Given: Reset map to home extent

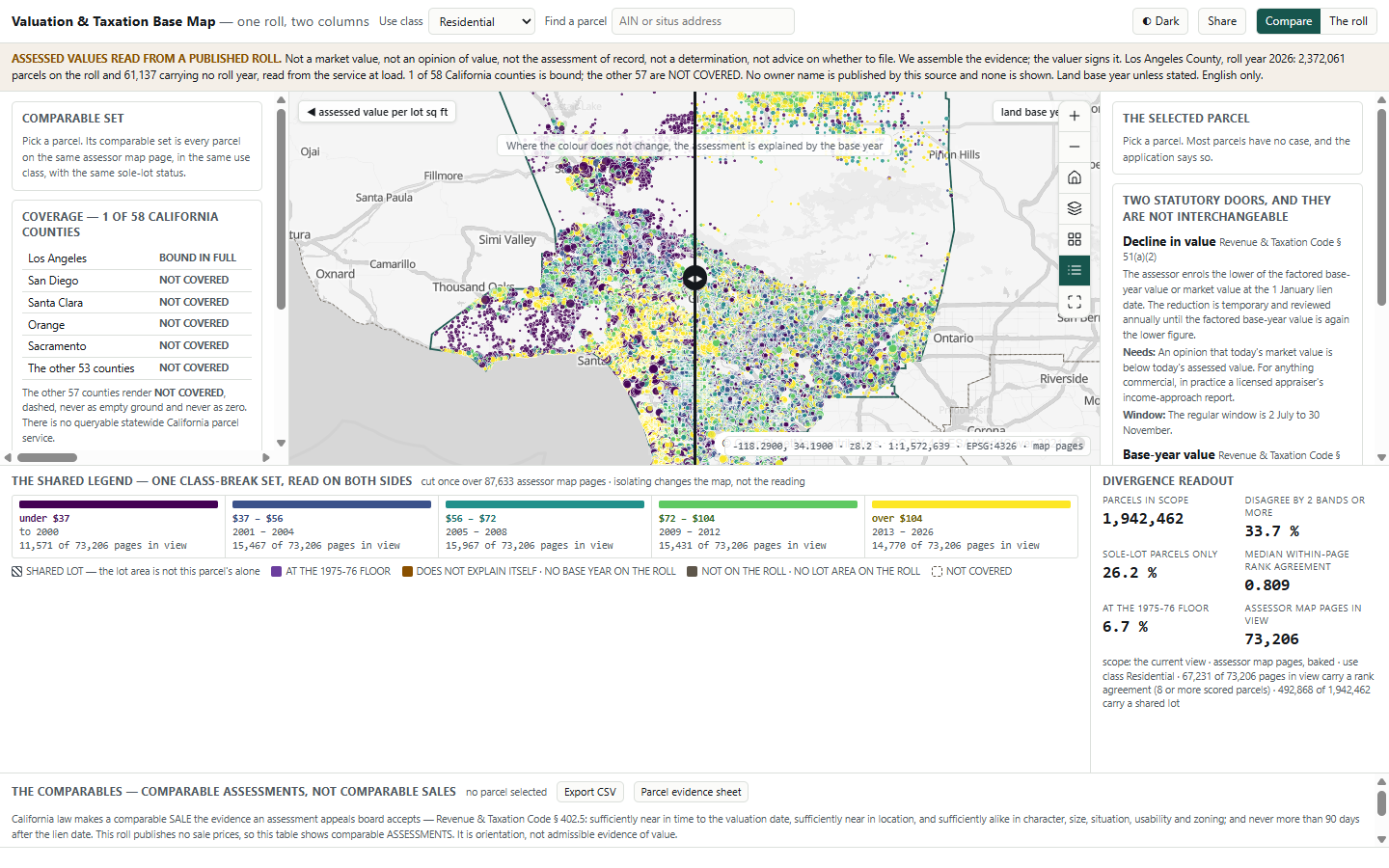Looking at the screenshot, I should [x=1075, y=177].
